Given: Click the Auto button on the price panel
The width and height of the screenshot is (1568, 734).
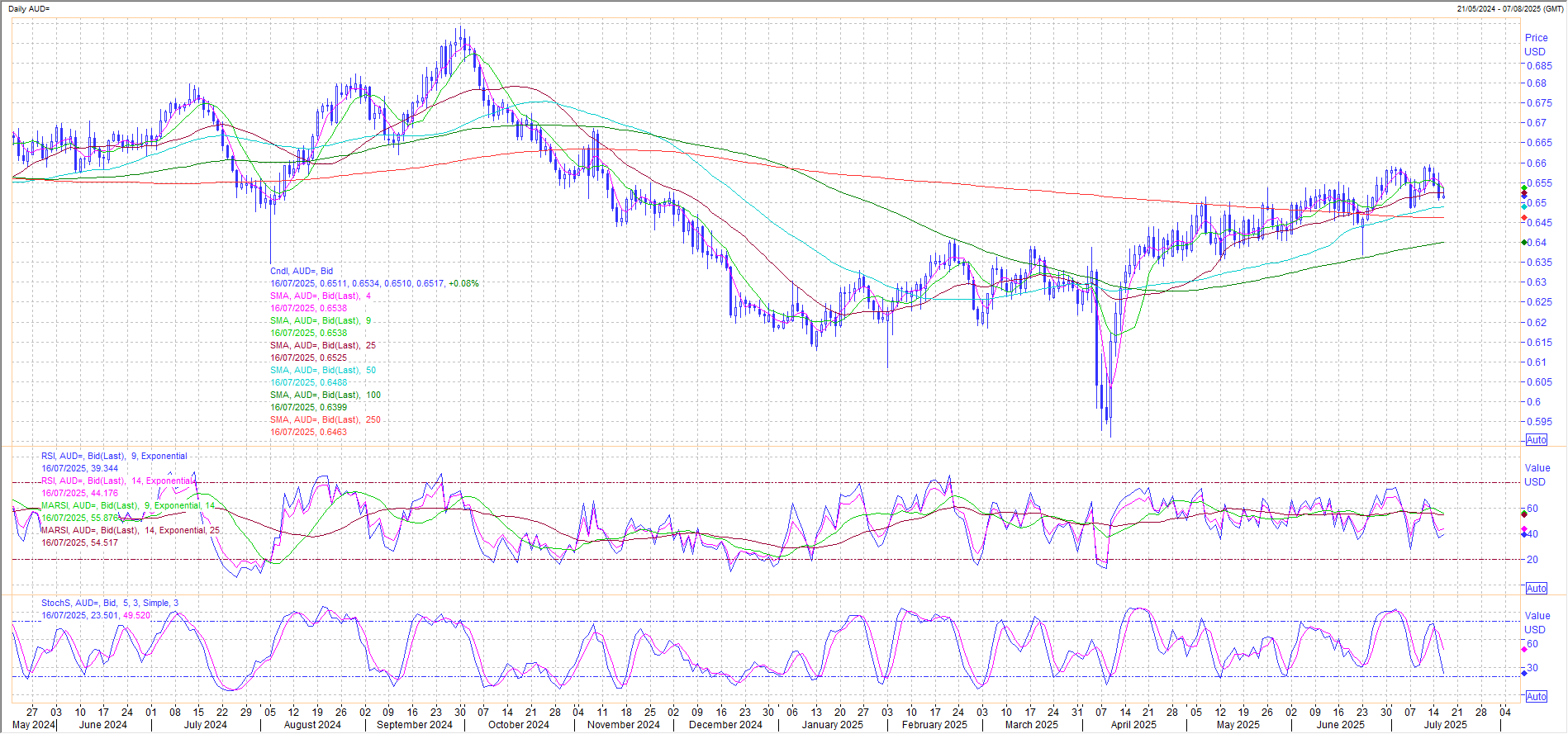Looking at the screenshot, I should [1537, 440].
